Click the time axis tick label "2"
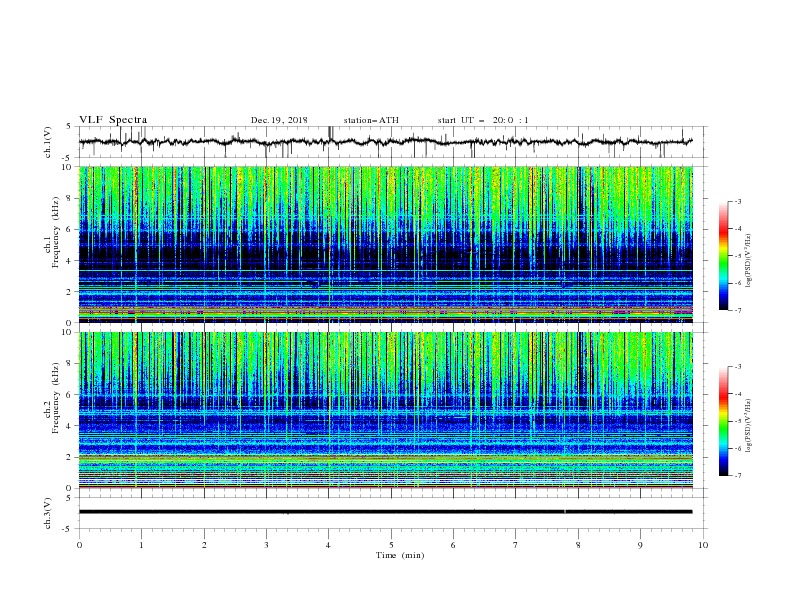792x612 pixels. click(x=204, y=545)
